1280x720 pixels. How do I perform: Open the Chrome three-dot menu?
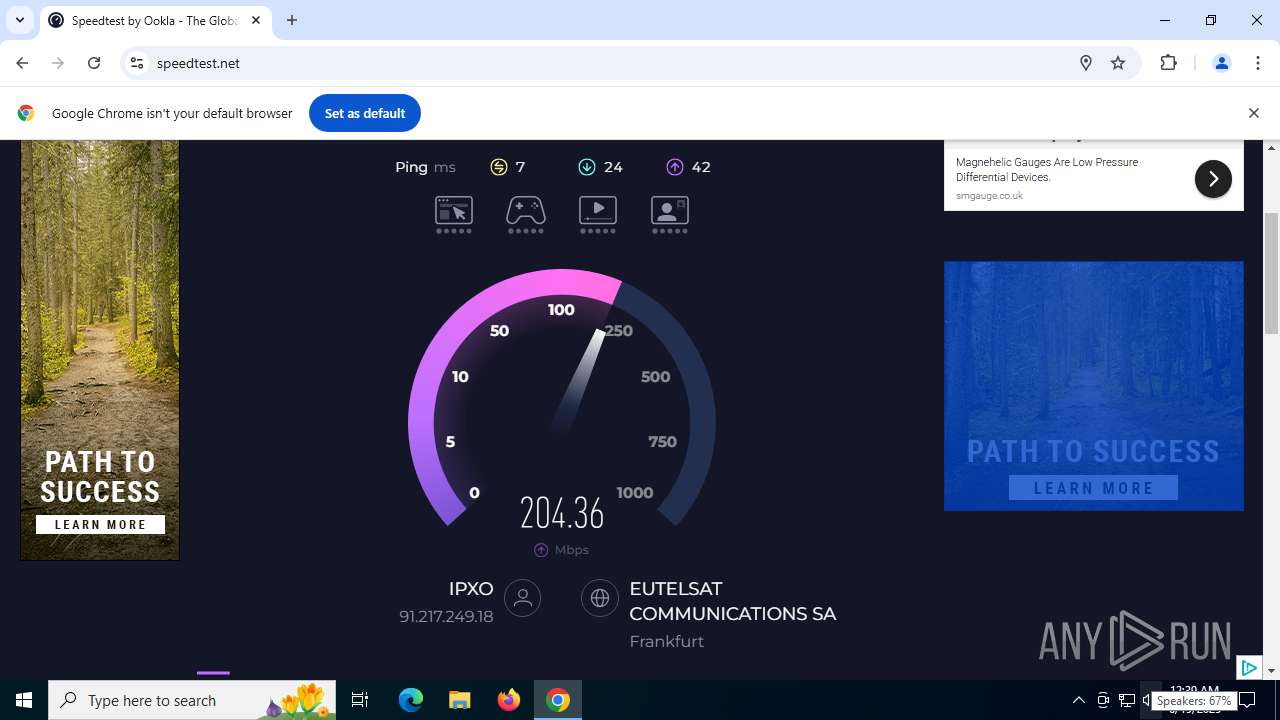[x=1258, y=63]
